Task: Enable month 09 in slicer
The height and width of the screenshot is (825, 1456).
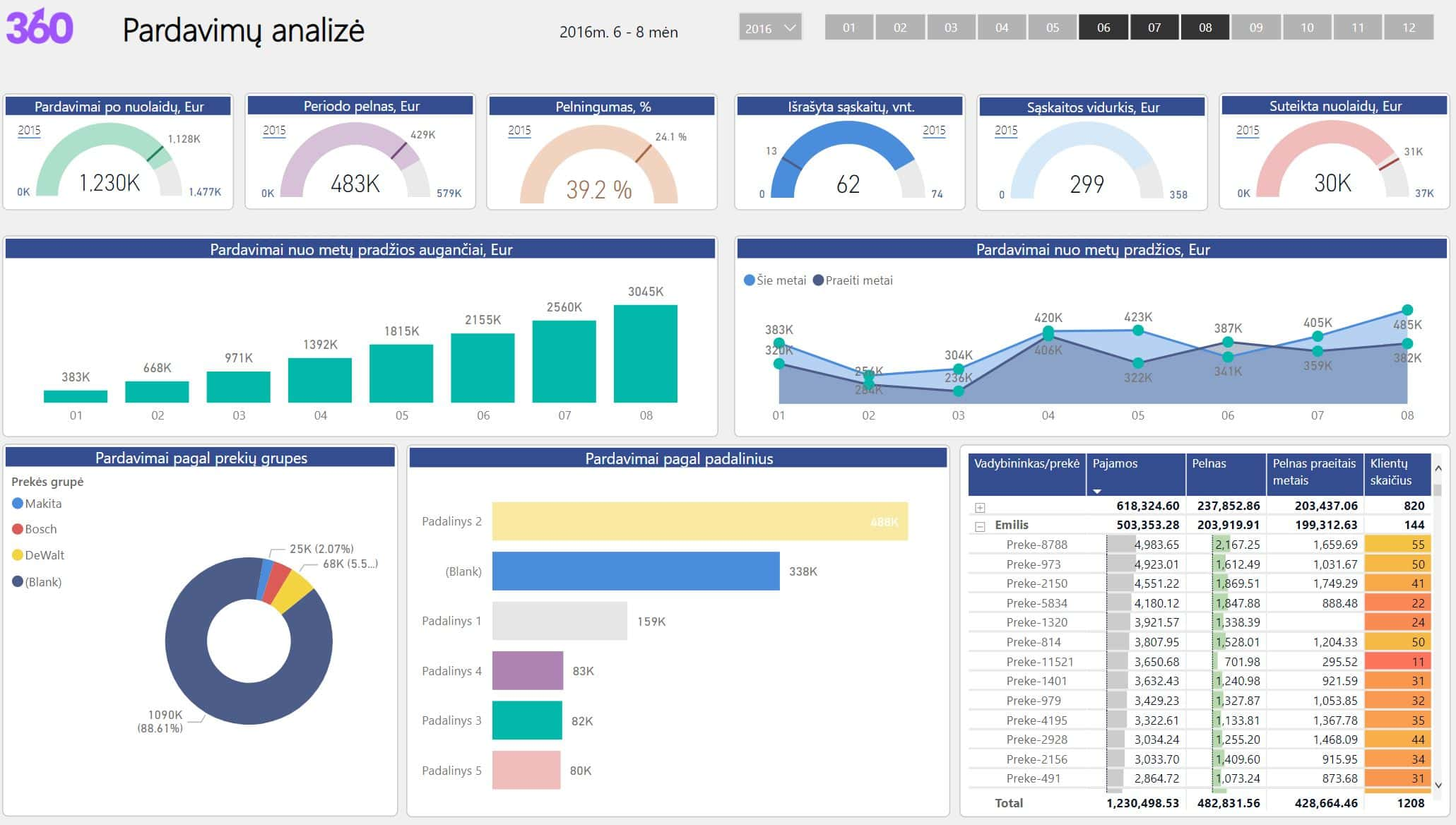Action: 1255,28
